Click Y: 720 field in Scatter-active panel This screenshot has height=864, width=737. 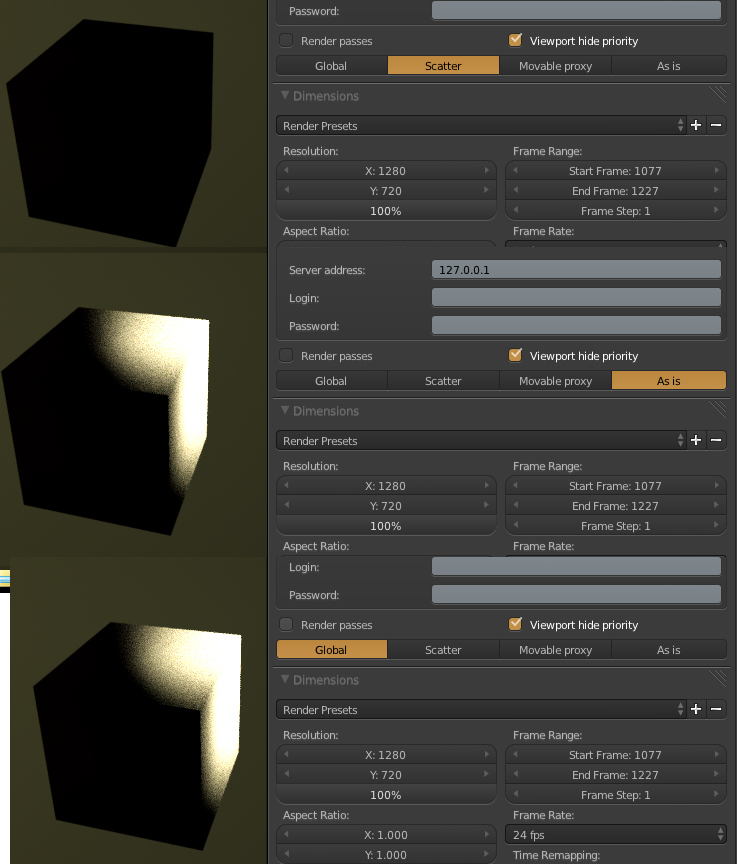[x=386, y=191]
